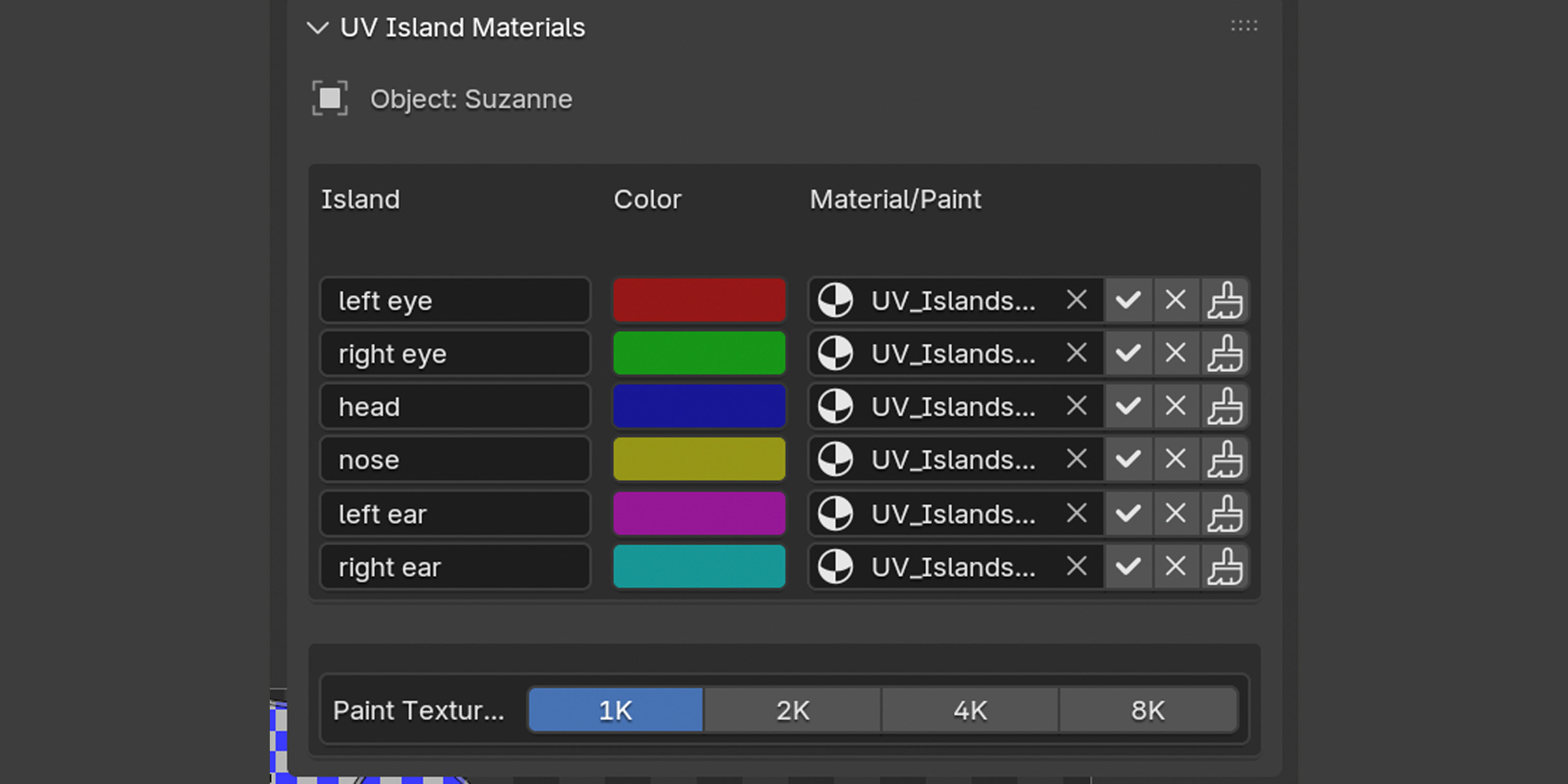Unlink material from right eye row

[x=1077, y=353]
